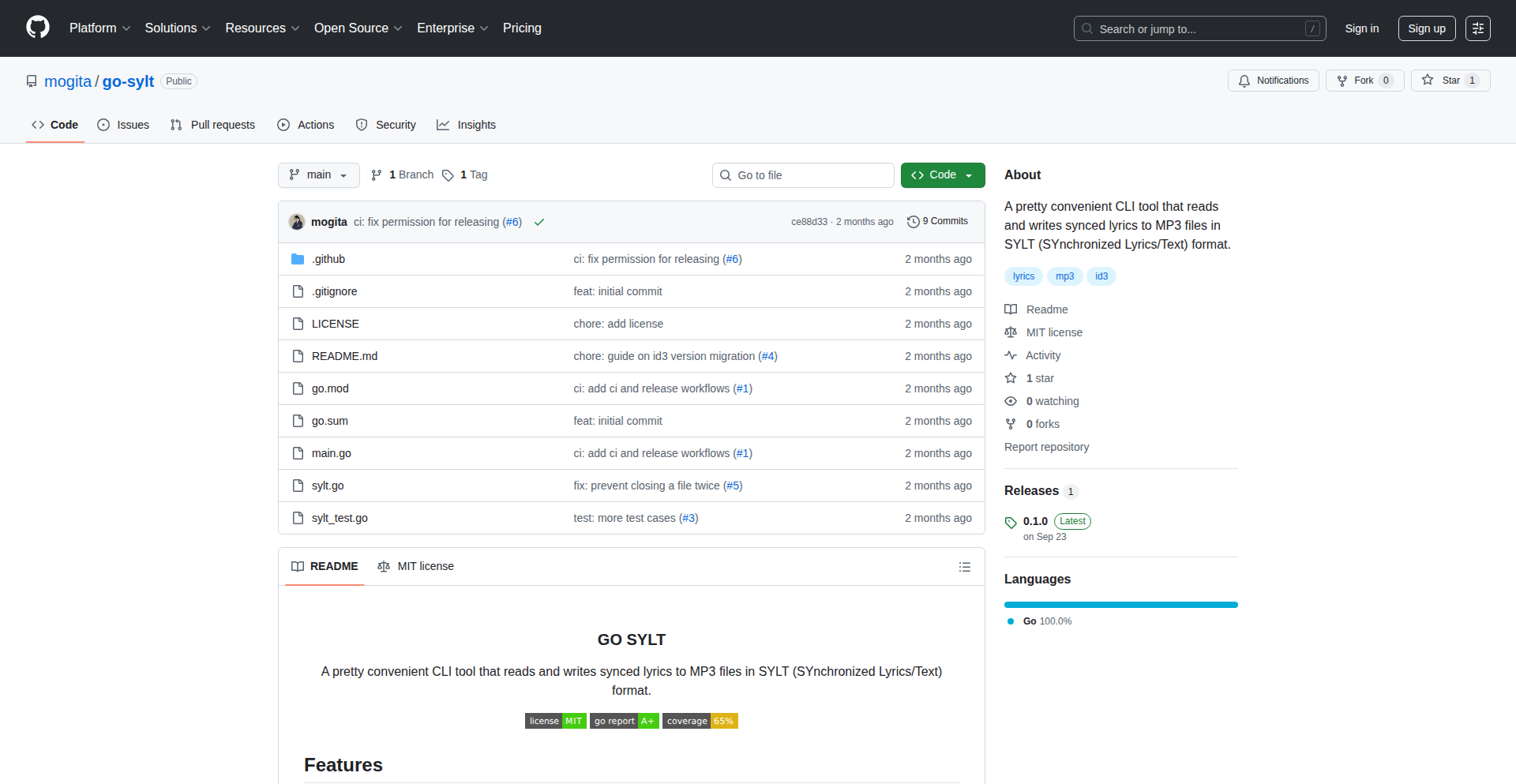Click the 0.1.0 release tag
The image size is (1516, 784).
coord(1035,521)
